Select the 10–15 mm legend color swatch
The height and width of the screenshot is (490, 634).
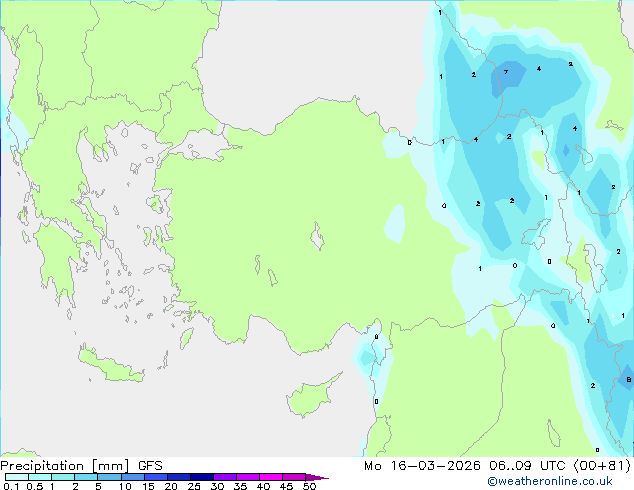coord(132,477)
